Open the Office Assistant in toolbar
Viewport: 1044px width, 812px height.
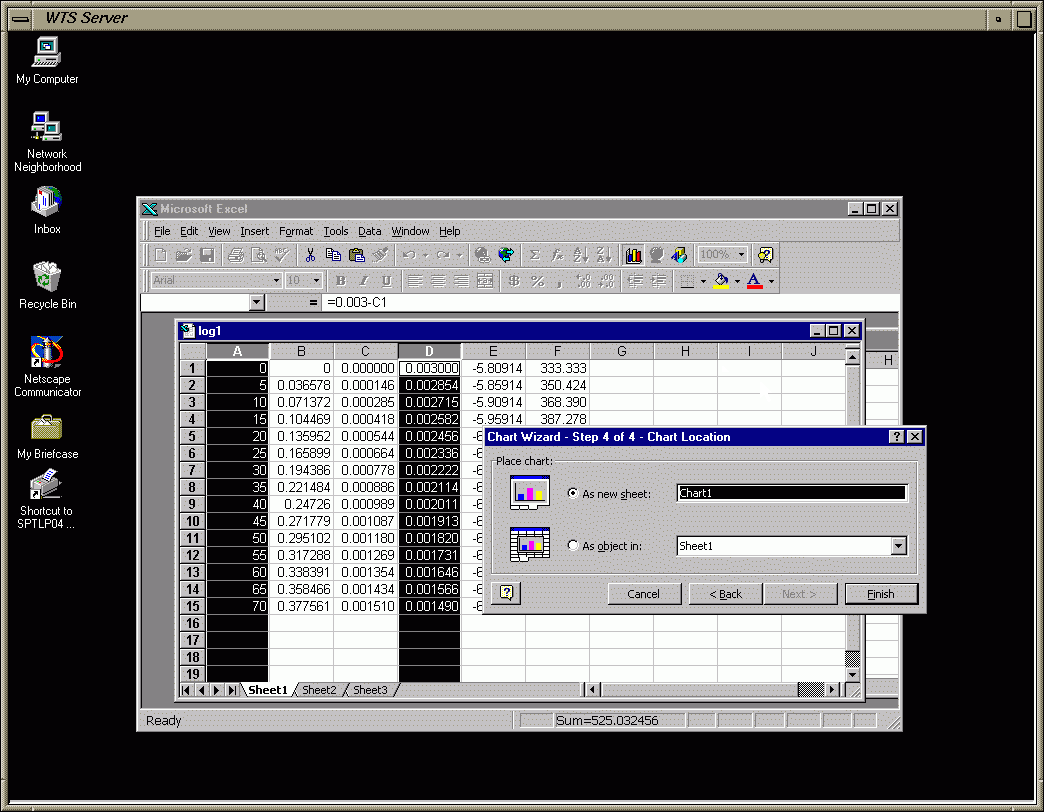[765, 255]
